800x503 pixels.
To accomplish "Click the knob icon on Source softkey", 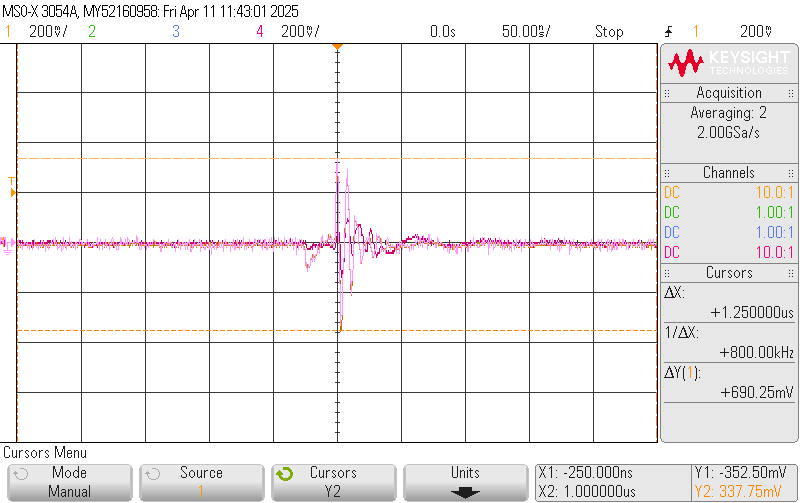I will pos(153,474).
